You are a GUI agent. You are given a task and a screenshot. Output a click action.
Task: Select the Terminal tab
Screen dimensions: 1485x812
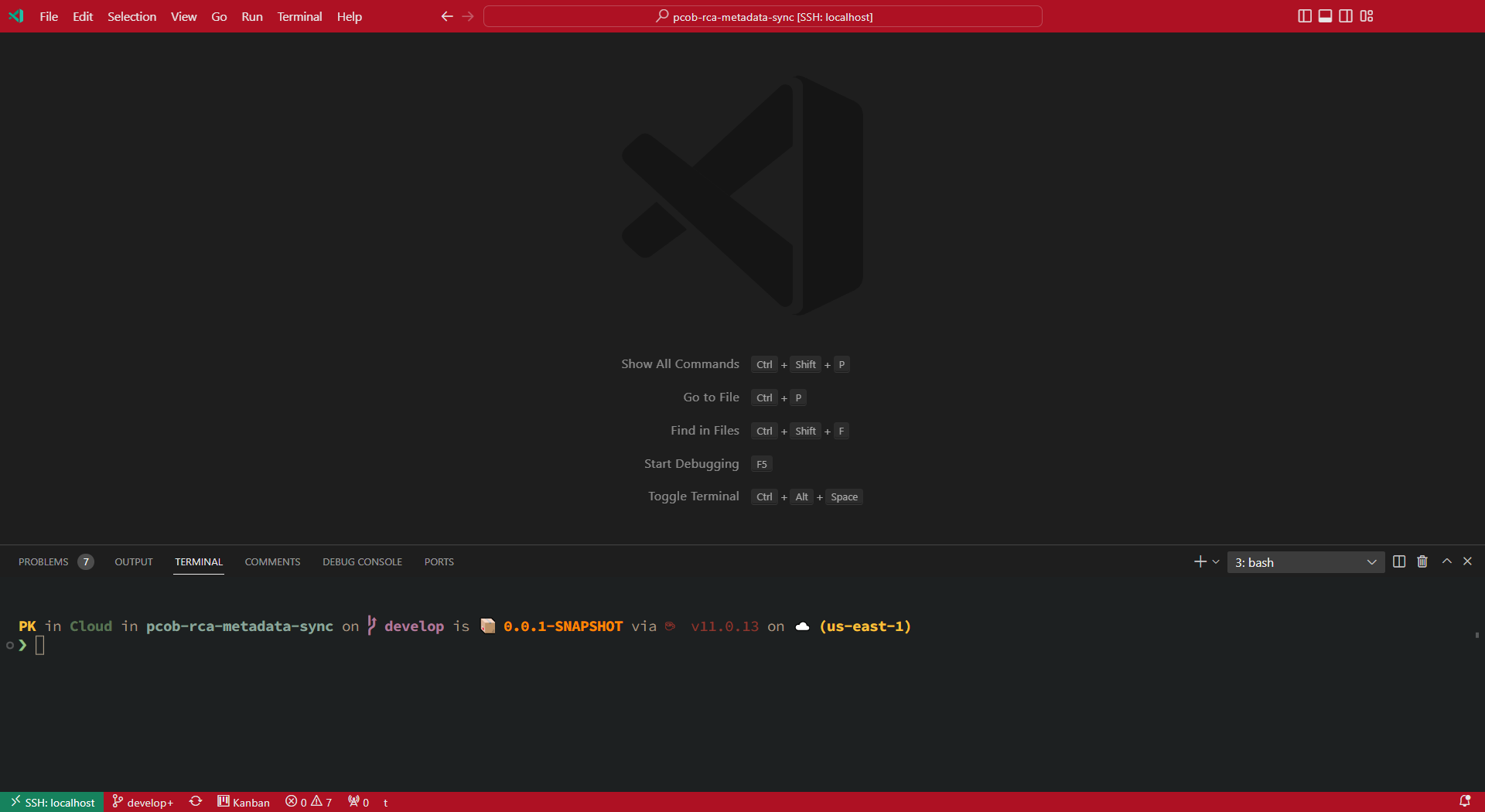199,562
